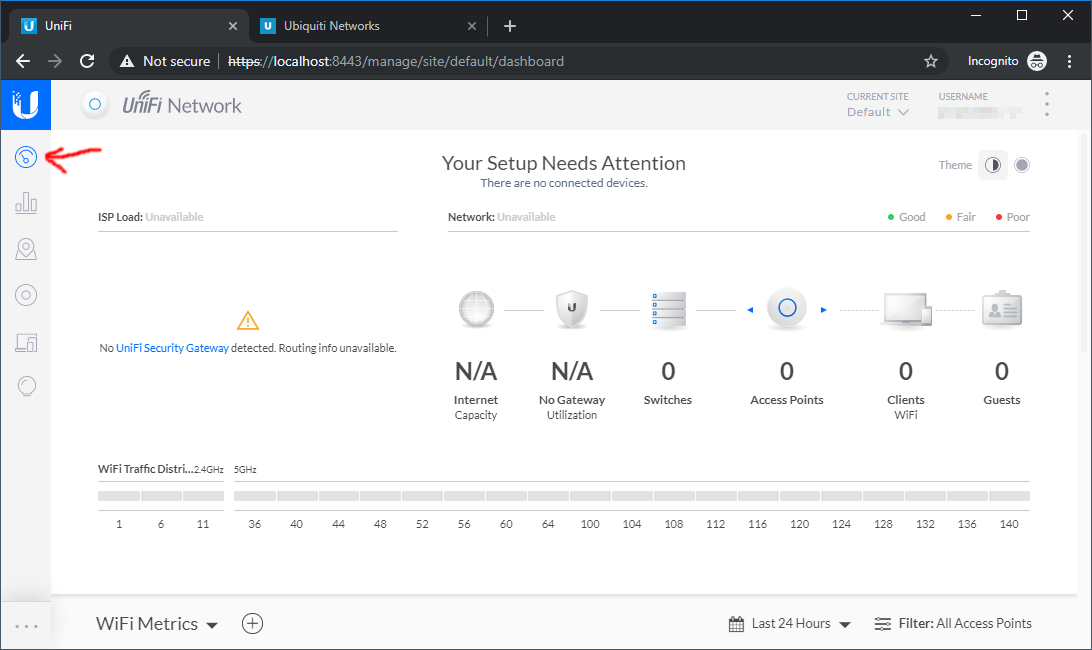This screenshot has height=650, width=1092.
Task: Click the plus button beside WiFi Metrics
Action: pyautogui.click(x=253, y=624)
